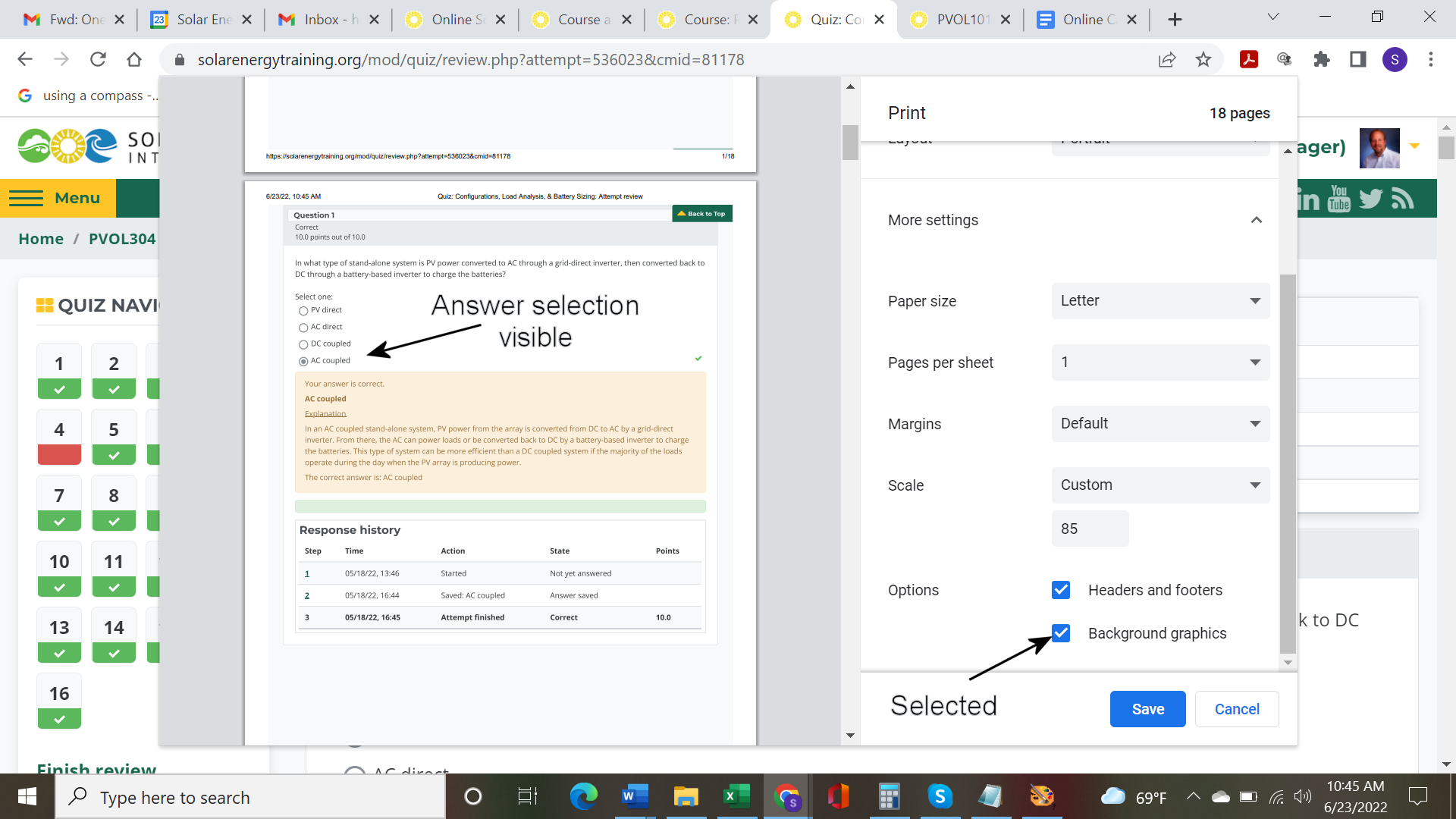Click the browser reload button
Viewport: 1456px width, 819px height.
tap(98, 59)
